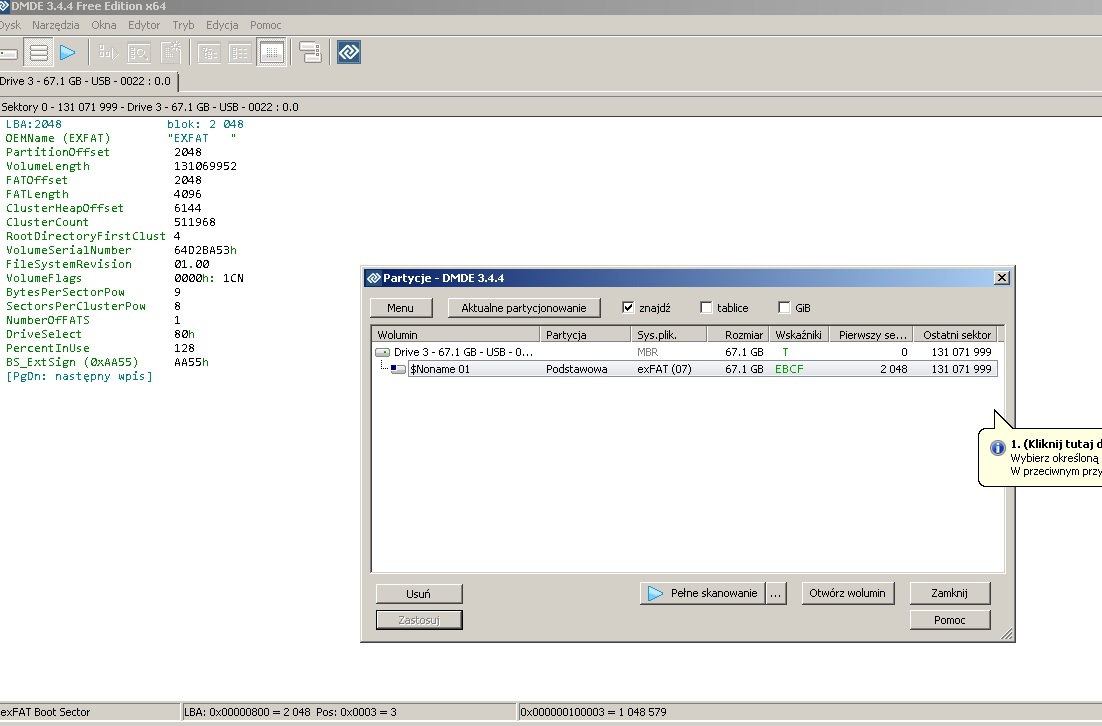The width and height of the screenshot is (1102, 726).
Task: Click the Otwórz wolumin button
Action: point(848,593)
